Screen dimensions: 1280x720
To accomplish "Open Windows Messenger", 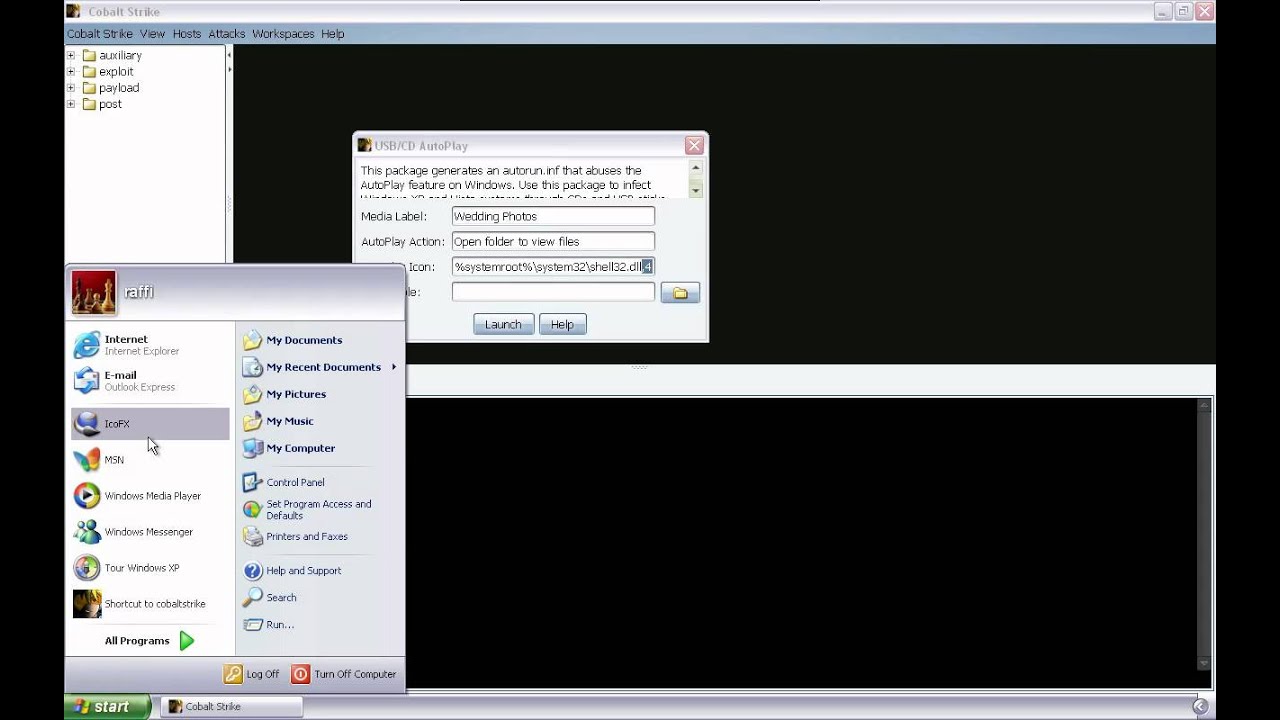I will click(150, 532).
